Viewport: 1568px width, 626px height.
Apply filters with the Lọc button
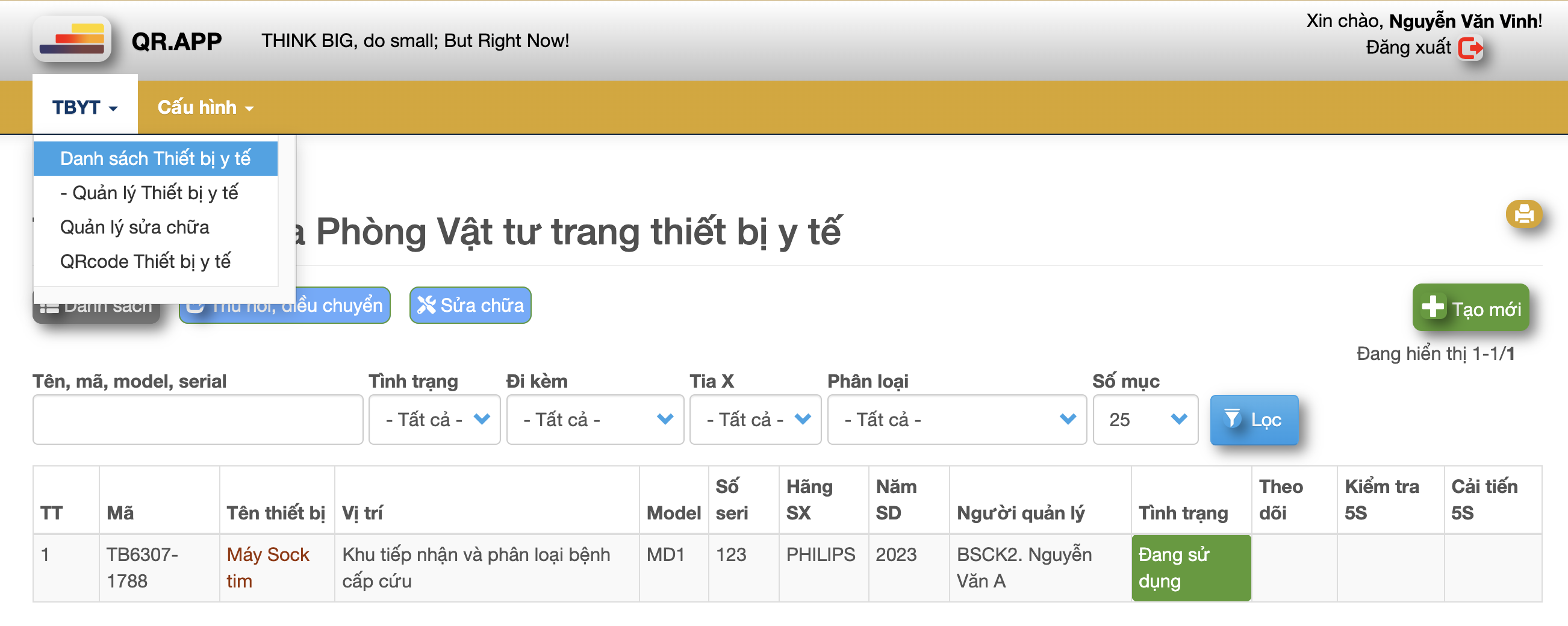pyautogui.click(x=1253, y=420)
